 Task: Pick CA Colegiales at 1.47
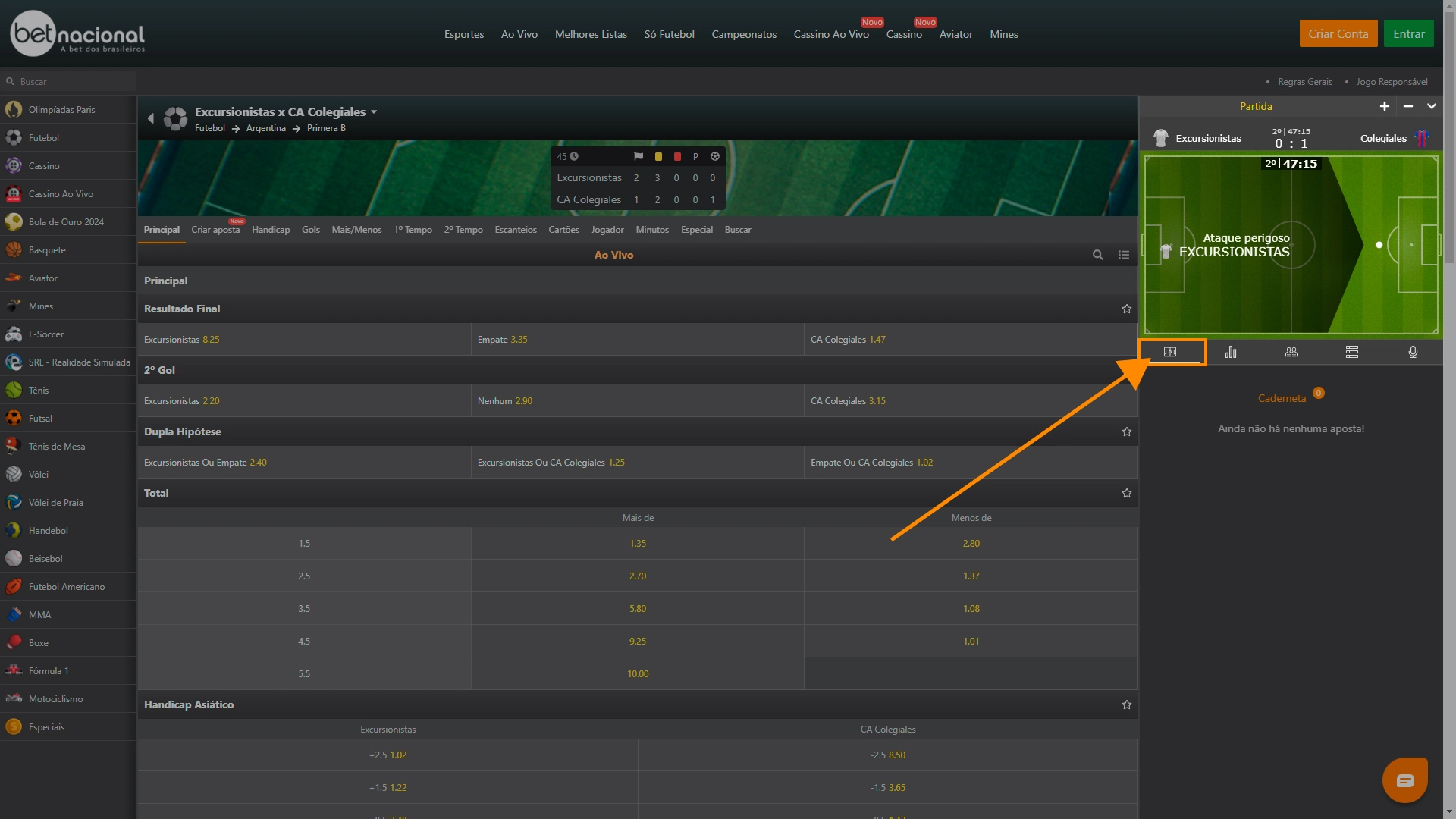(x=971, y=340)
